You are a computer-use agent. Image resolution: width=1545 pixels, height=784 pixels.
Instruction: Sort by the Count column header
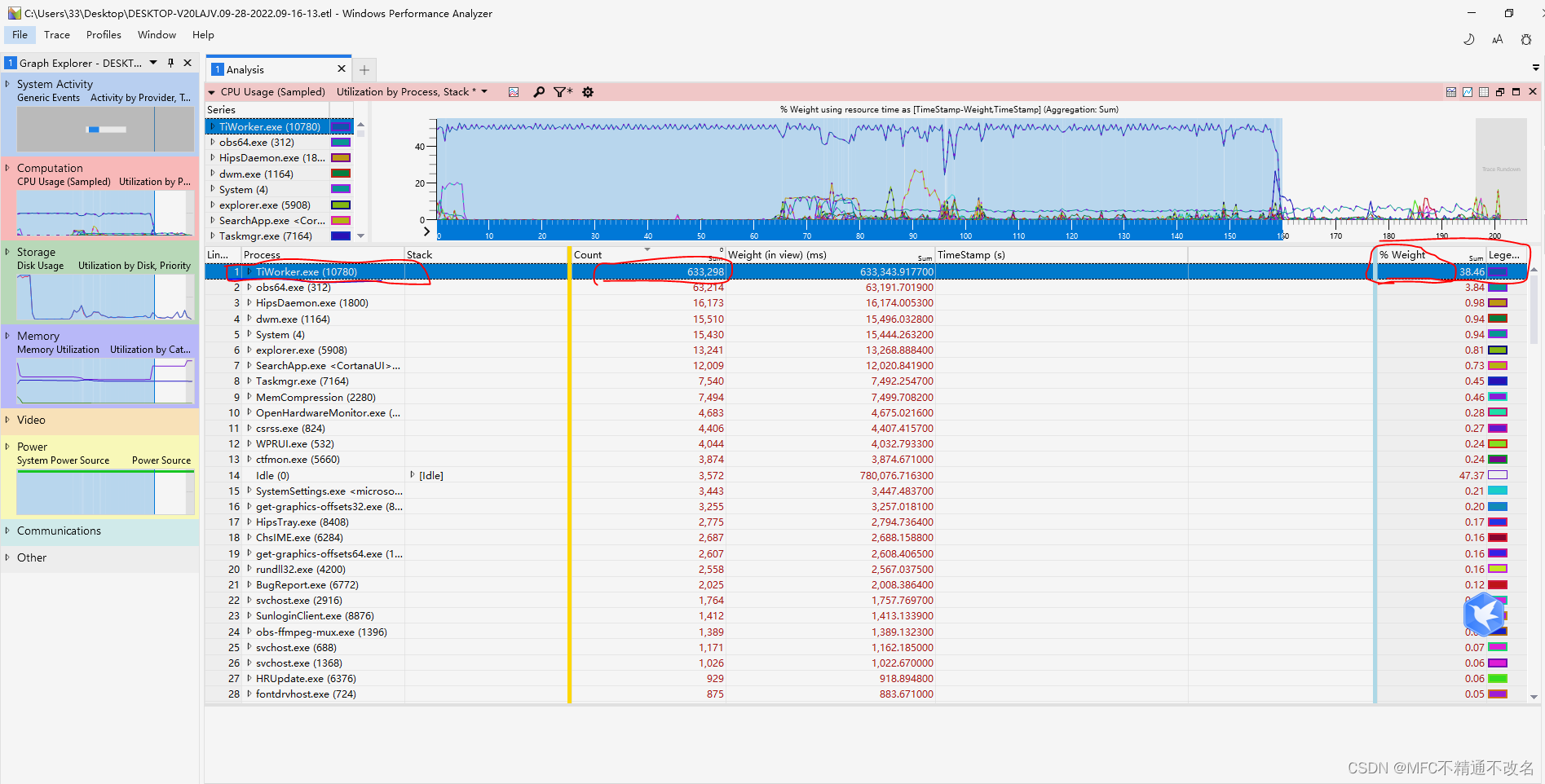pos(647,255)
